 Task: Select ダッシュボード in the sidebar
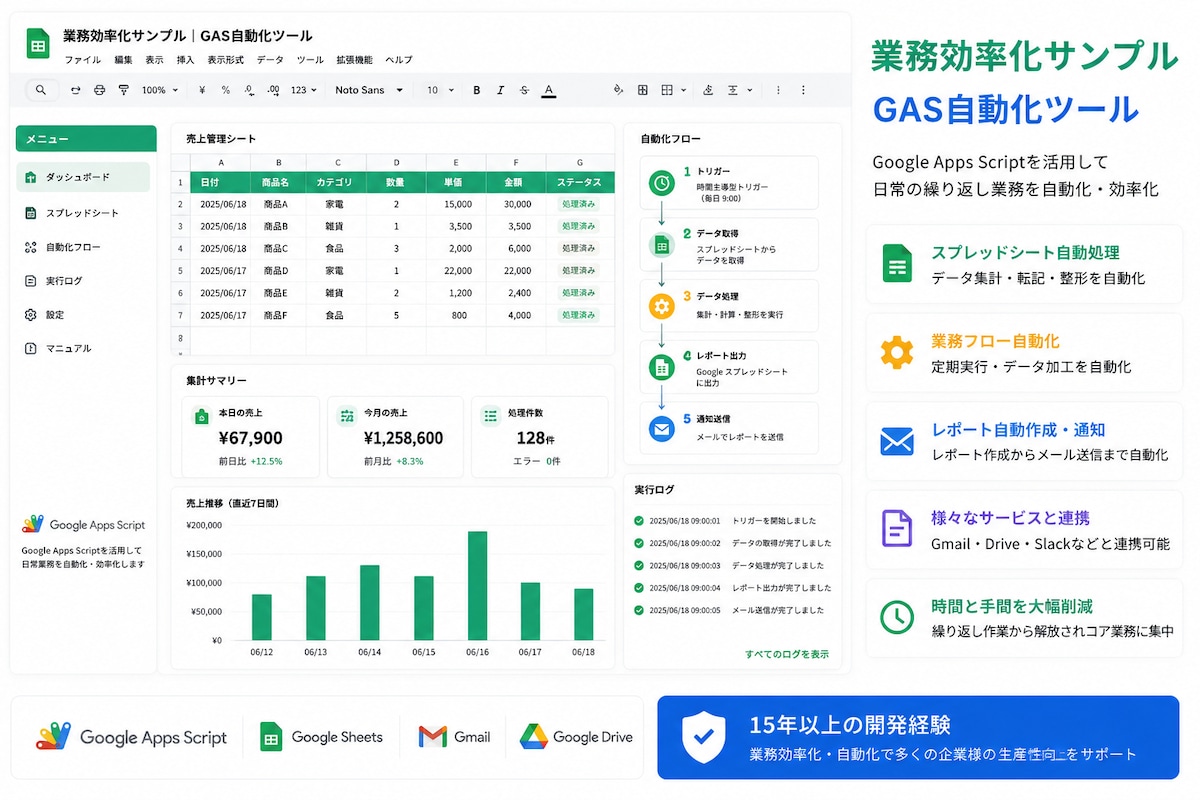coord(83,177)
